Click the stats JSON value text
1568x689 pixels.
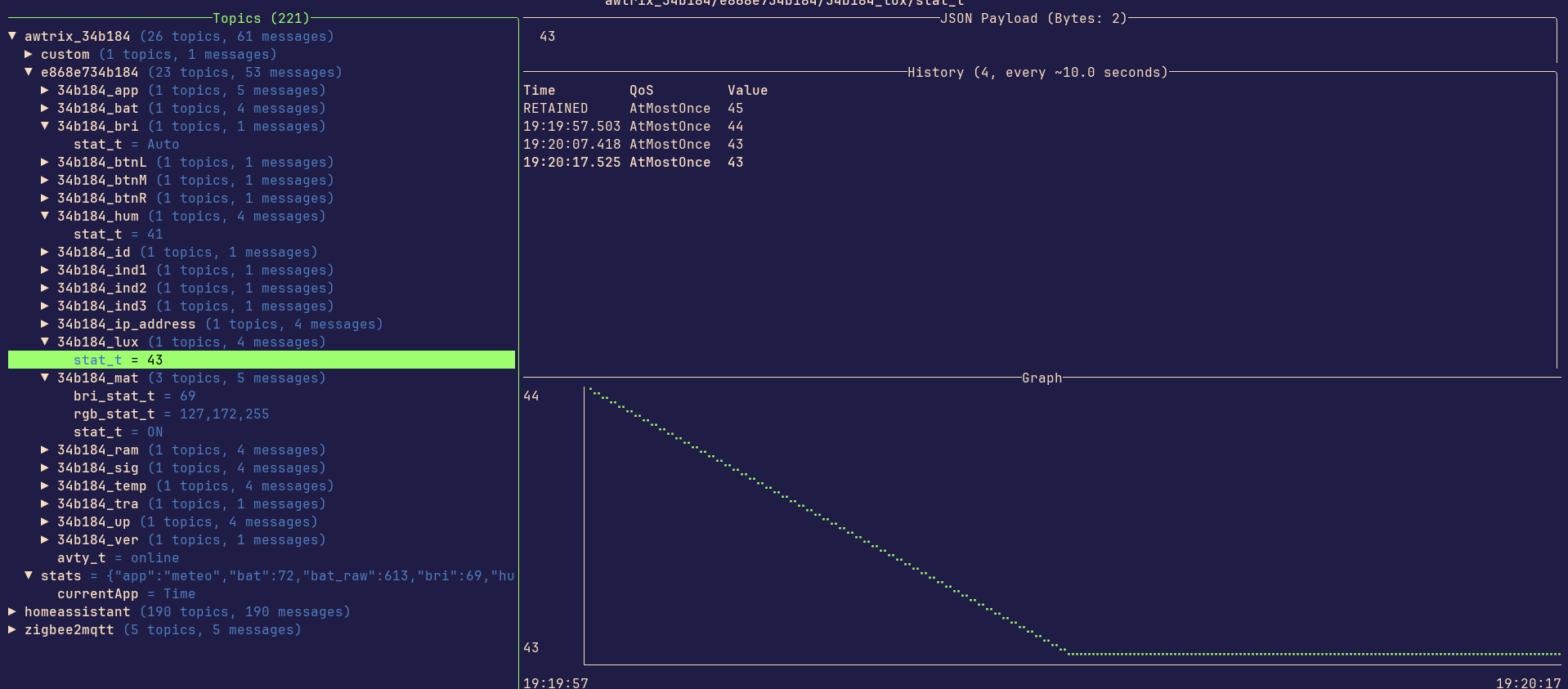(x=311, y=575)
